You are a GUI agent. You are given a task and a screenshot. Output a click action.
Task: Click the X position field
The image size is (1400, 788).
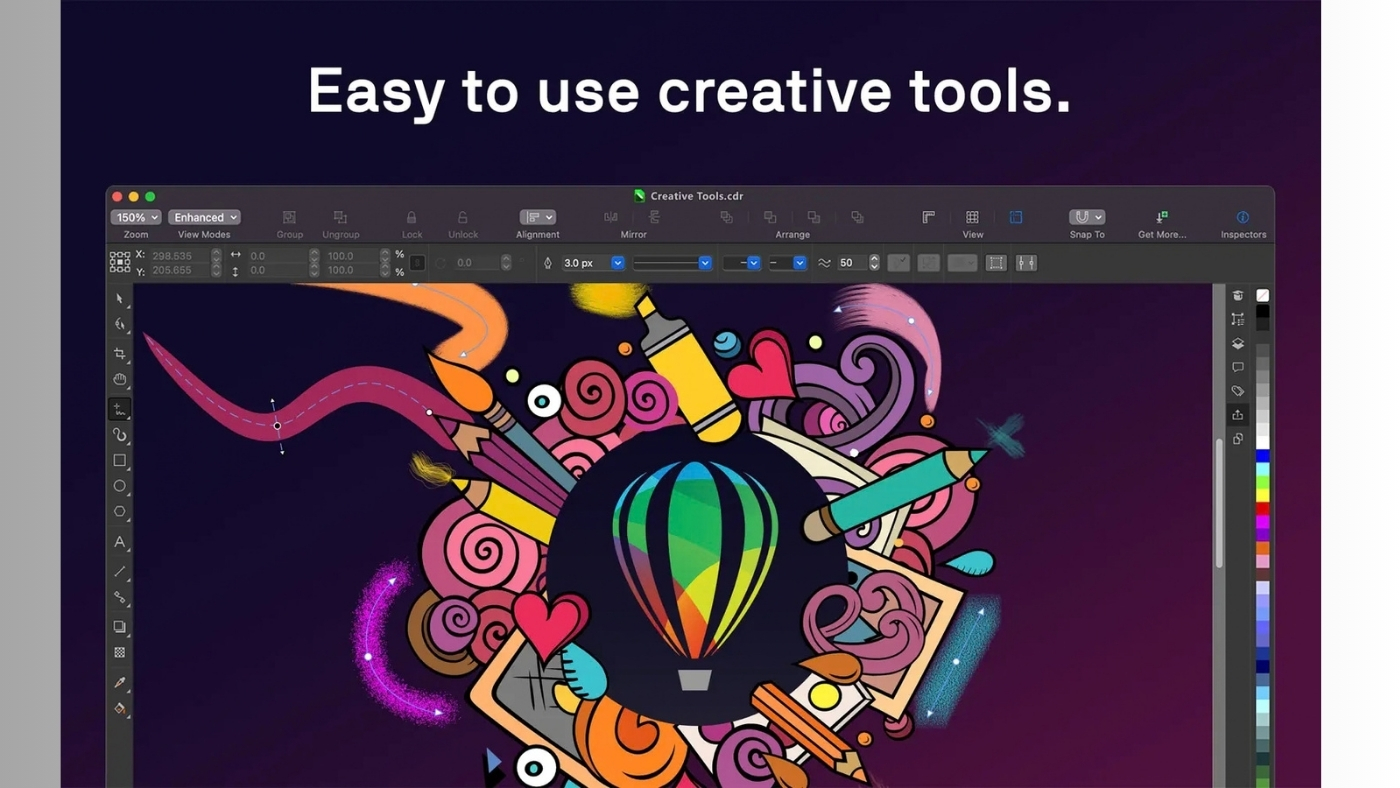point(179,256)
